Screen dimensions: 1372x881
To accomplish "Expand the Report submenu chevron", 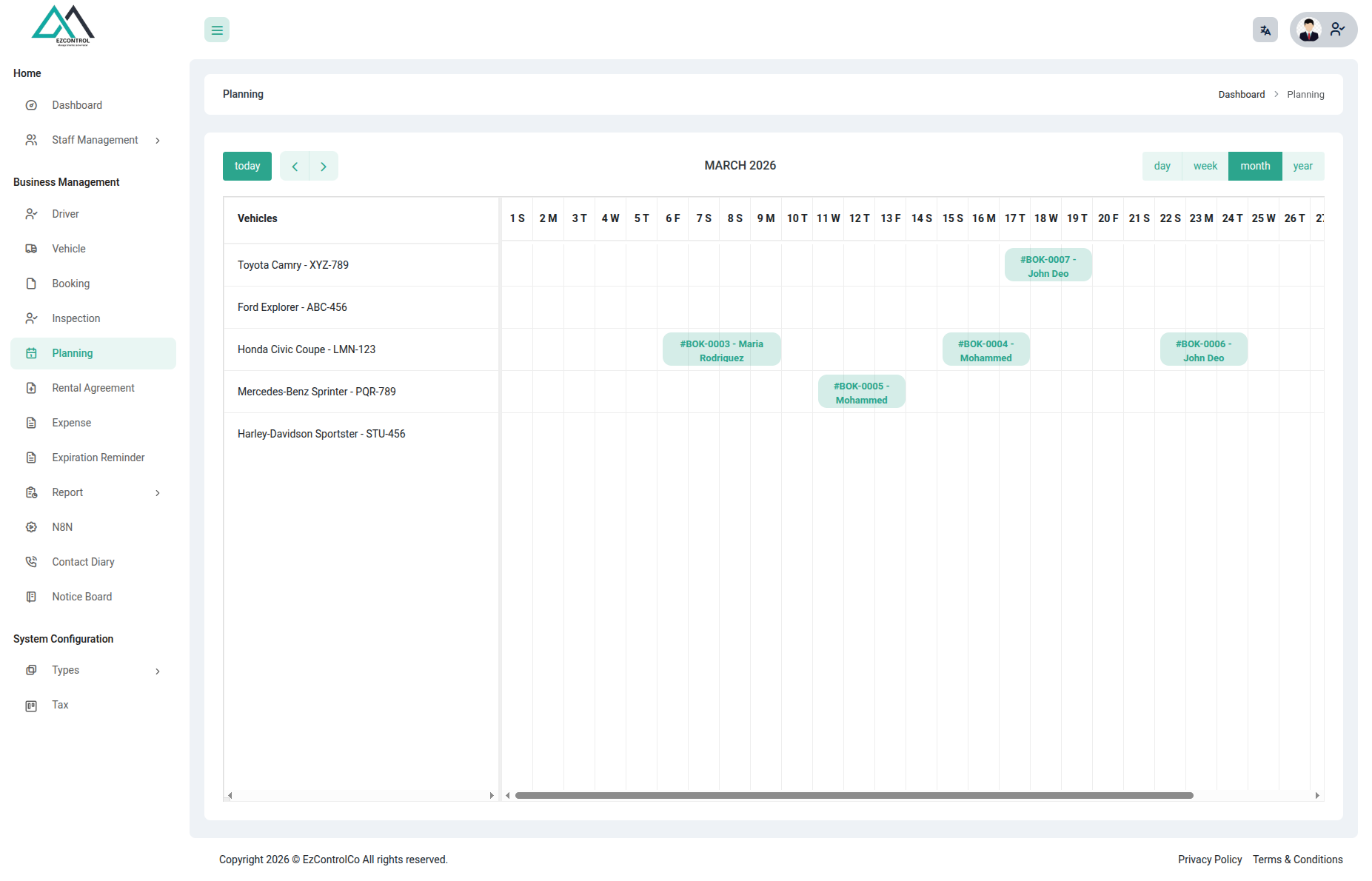I will pyautogui.click(x=158, y=493).
